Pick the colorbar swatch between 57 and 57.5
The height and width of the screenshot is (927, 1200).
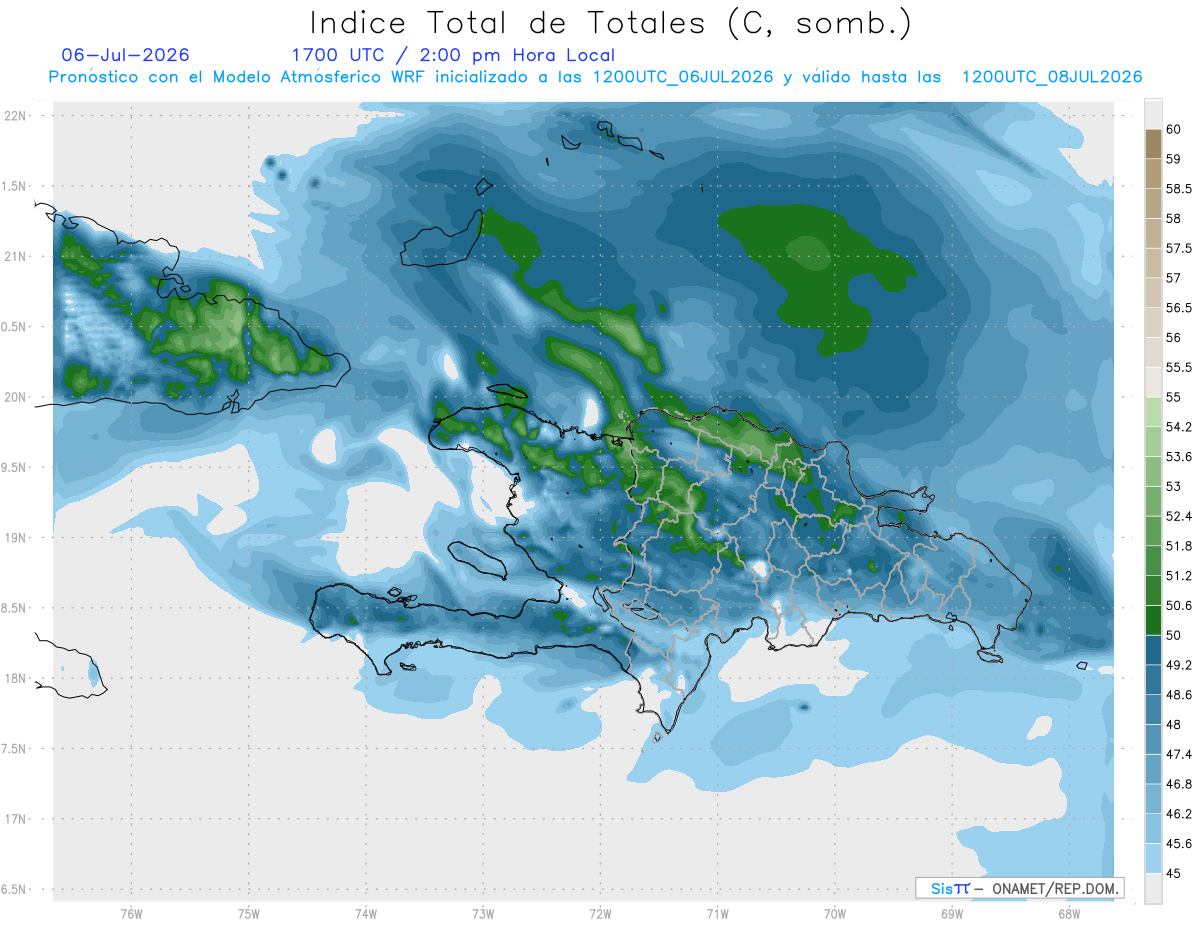click(x=1153, y=263)
